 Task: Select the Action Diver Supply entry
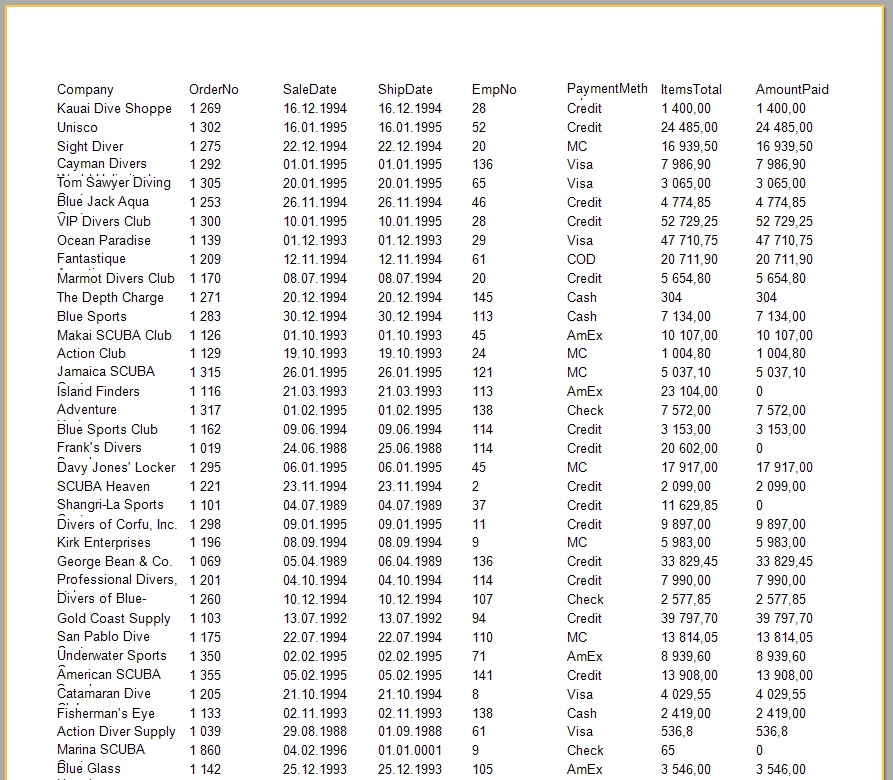(x=116, y=732)
